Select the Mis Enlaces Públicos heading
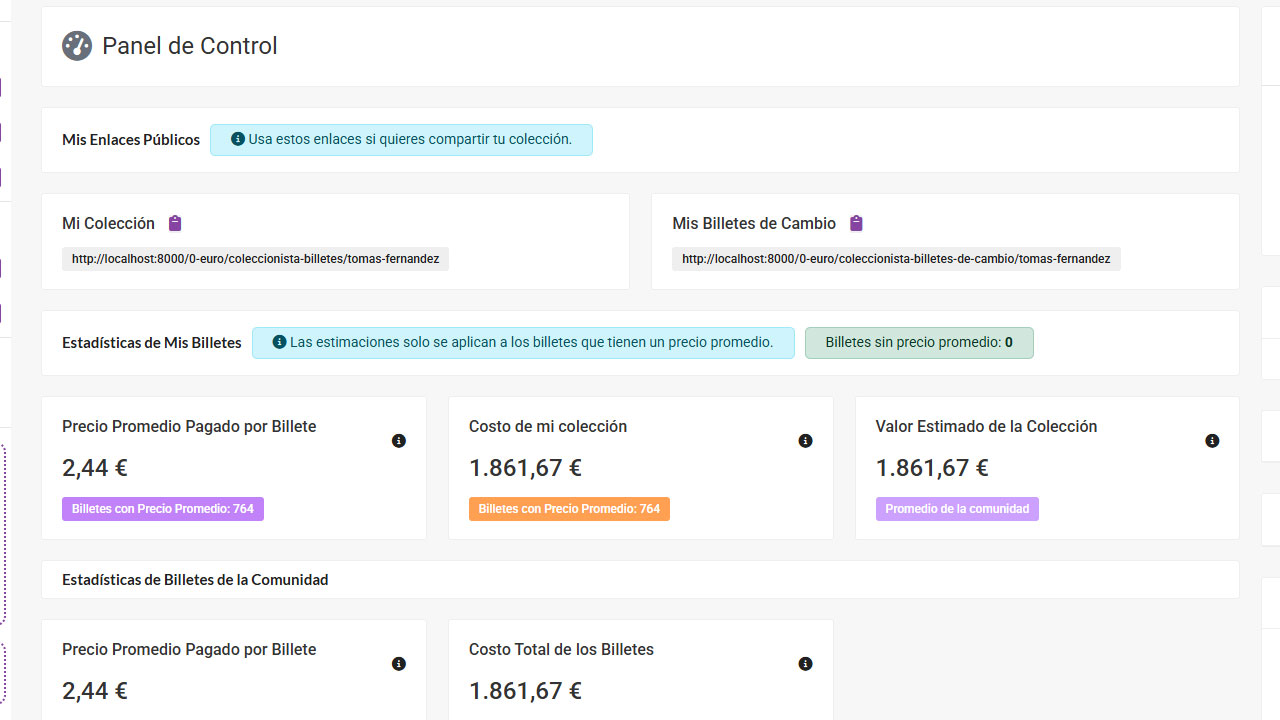Viewport: 1280px width, 720px height. [131, 140]
